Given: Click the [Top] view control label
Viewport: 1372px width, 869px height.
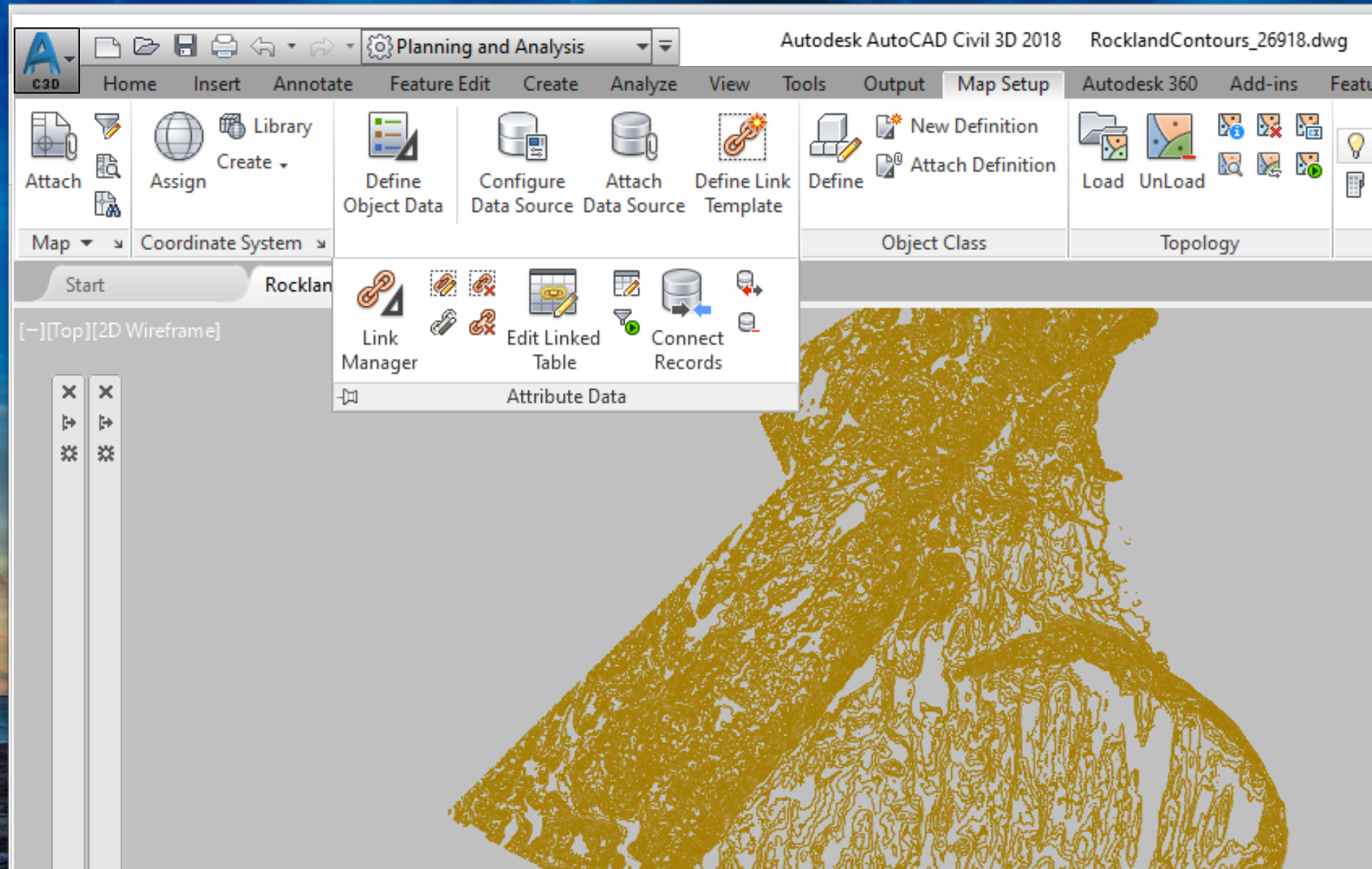Looking at the screenshot, I should click(x=68, y=331).
